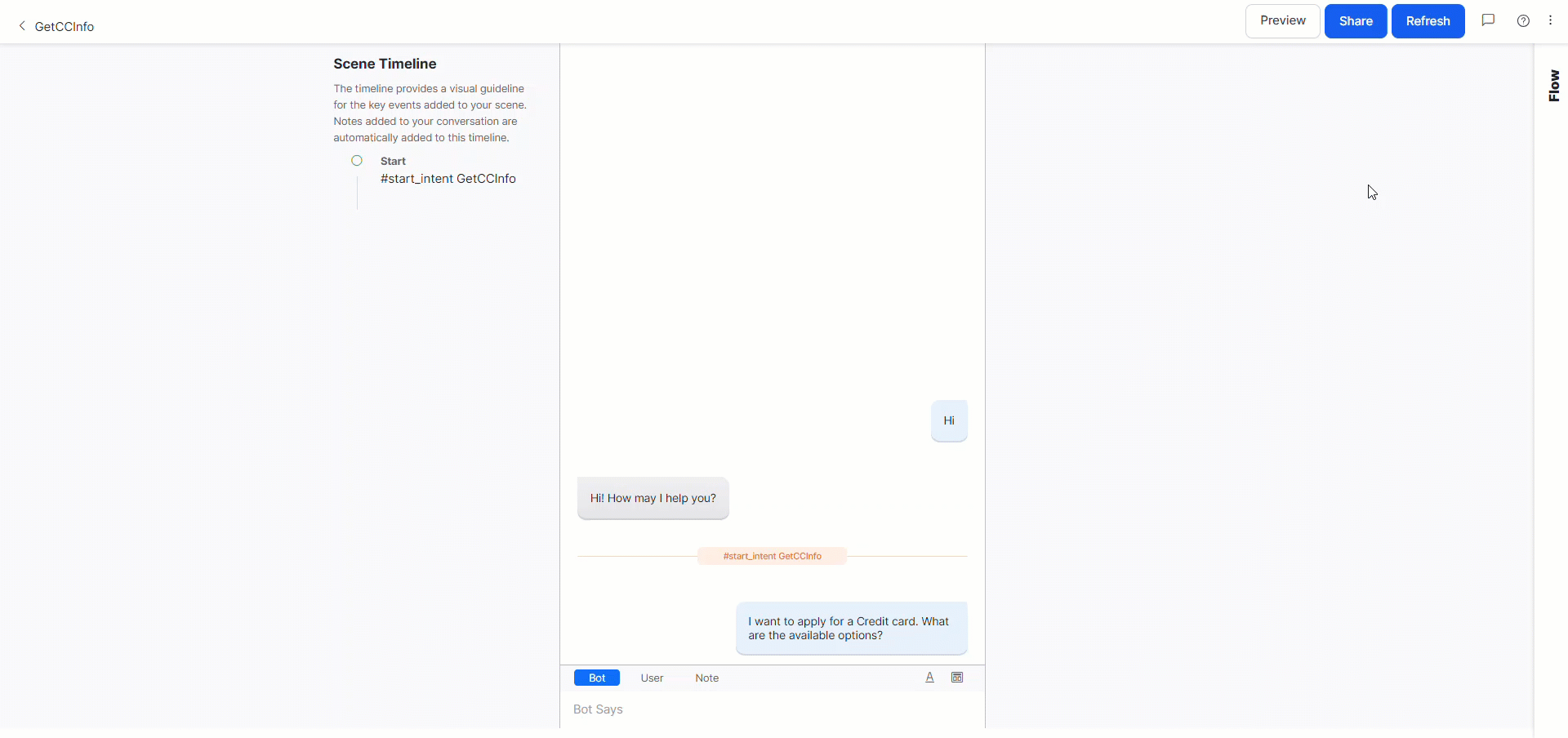Click into the Bot Says input field
The width and height of the screenshot is (1568, 738).
(772, 709)
